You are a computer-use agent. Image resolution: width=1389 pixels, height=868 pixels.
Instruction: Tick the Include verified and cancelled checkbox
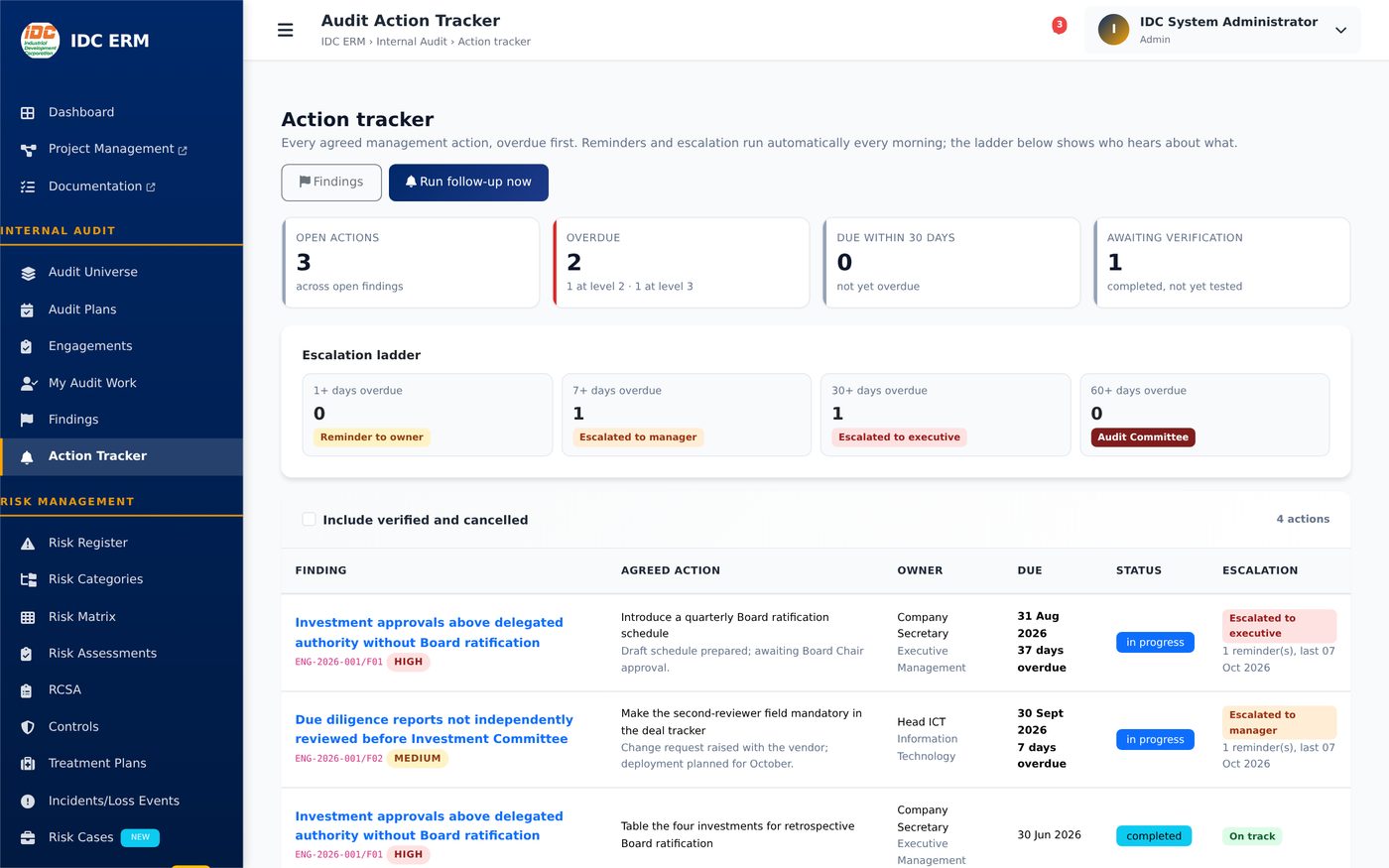309,520
